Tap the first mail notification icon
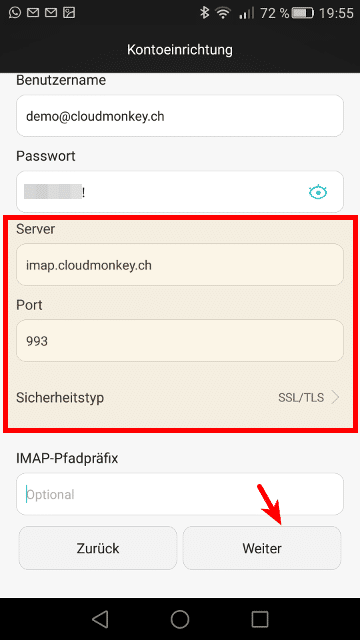 [33, 13]
